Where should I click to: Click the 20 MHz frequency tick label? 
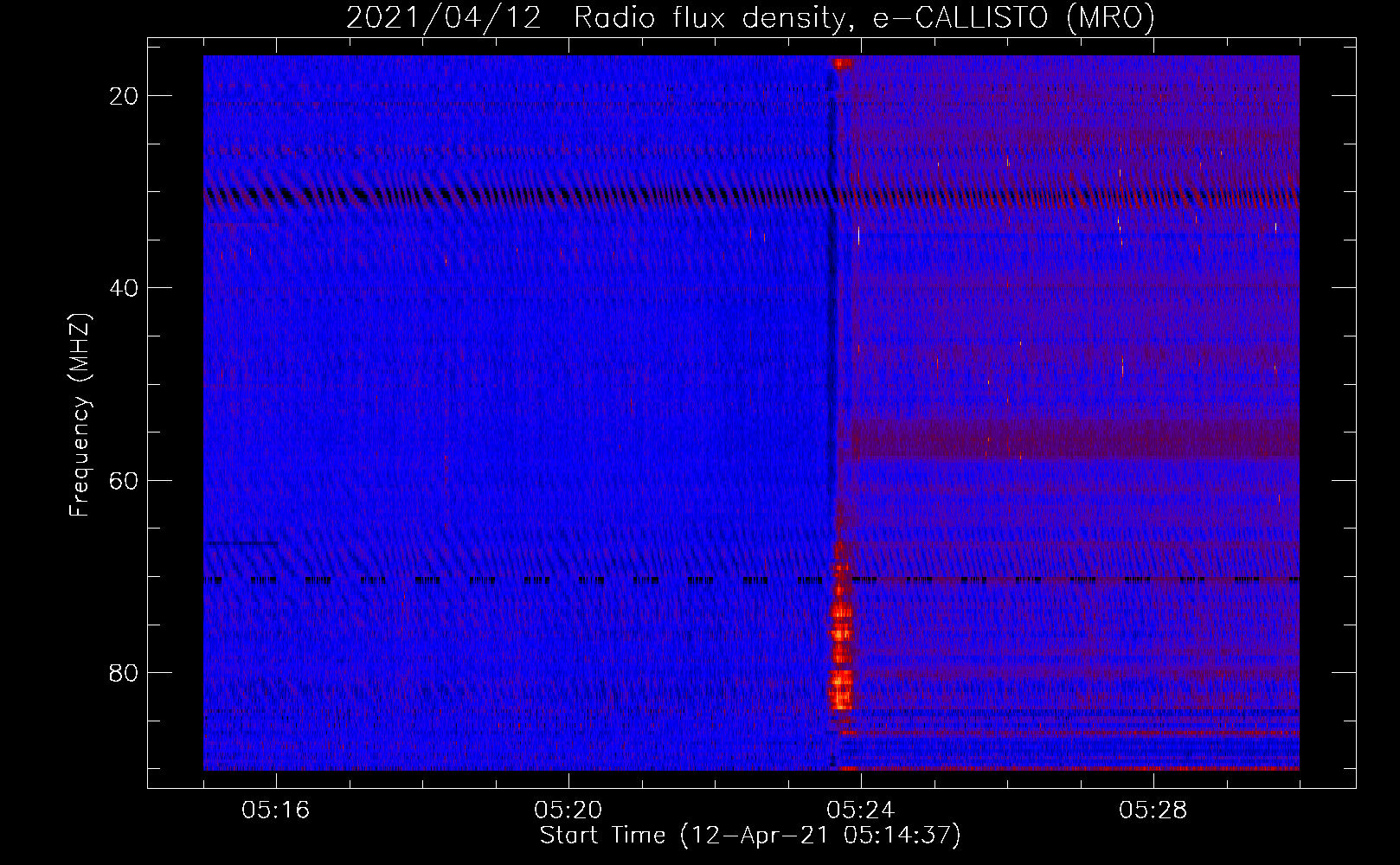tap(124, 96)
